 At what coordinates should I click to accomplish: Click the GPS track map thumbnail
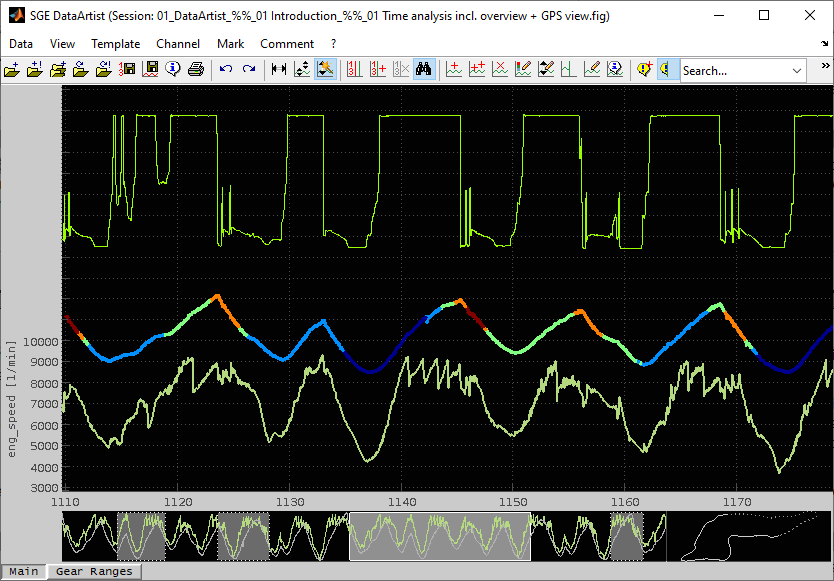748,536
